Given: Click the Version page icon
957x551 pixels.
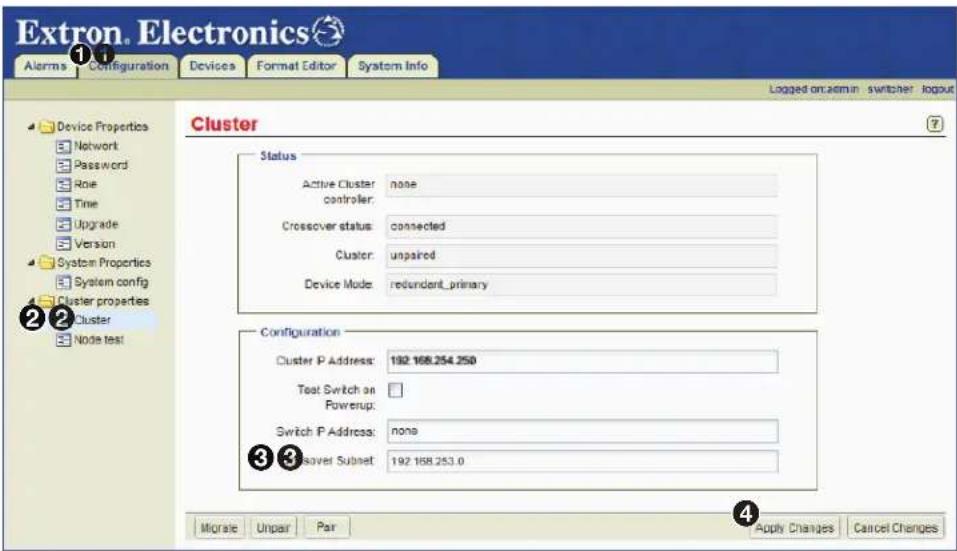Looking at the screenshot, I should (63, 243).
